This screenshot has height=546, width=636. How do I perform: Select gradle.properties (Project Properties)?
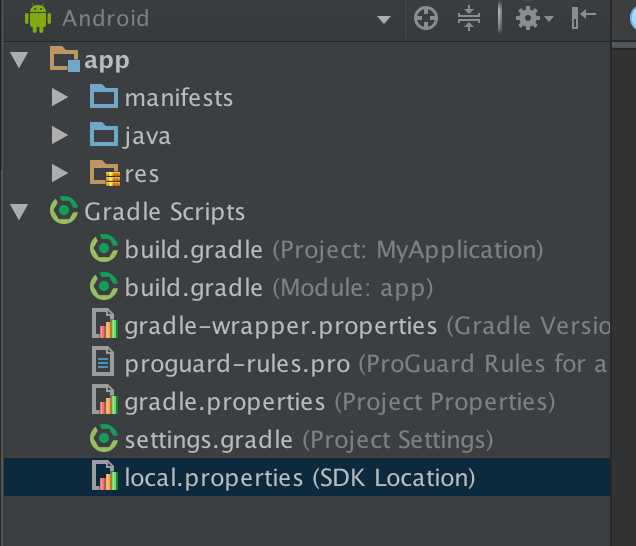(340, 402)
